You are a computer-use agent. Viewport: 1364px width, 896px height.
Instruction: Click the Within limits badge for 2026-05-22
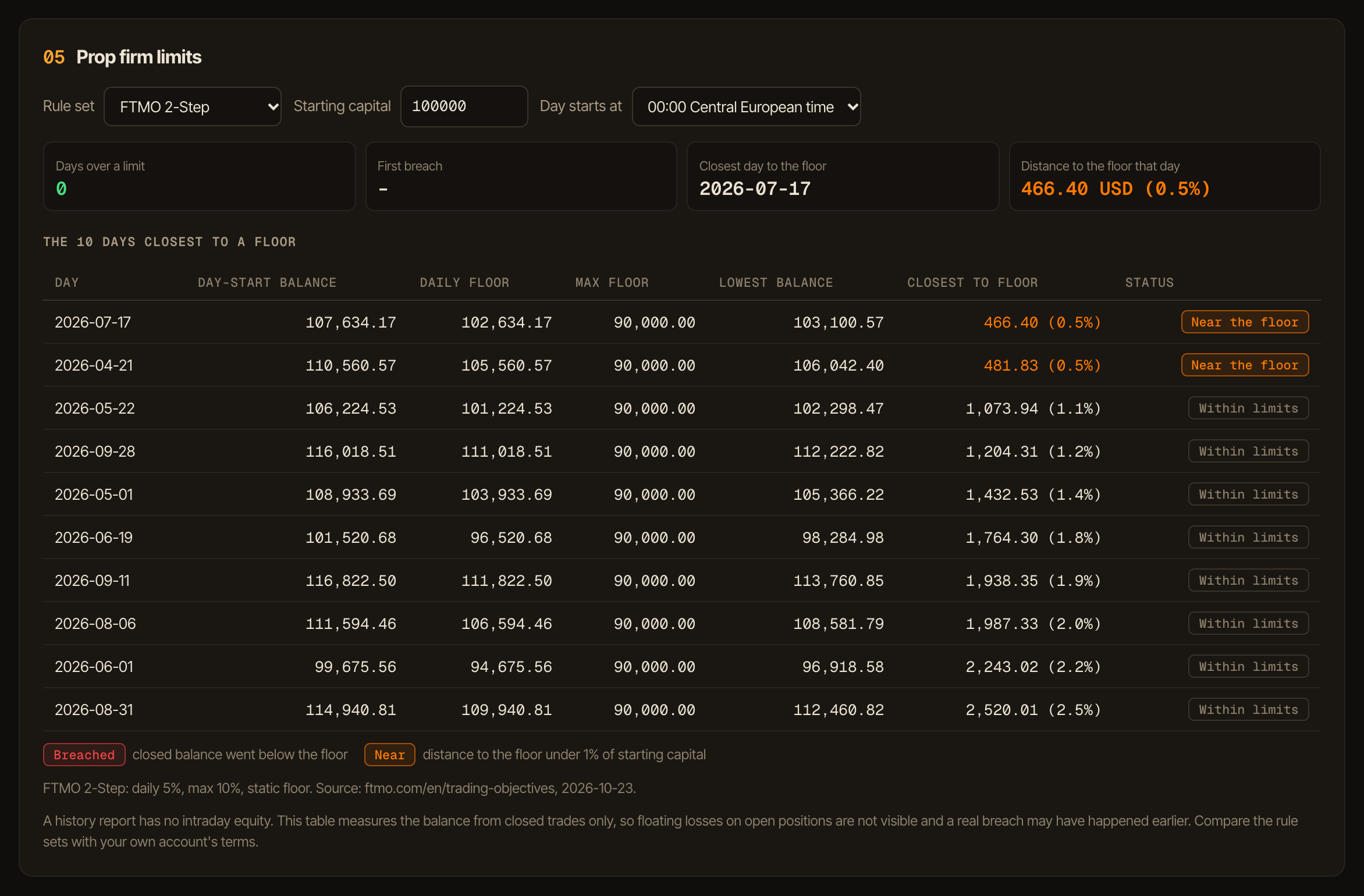[1248, 408]
